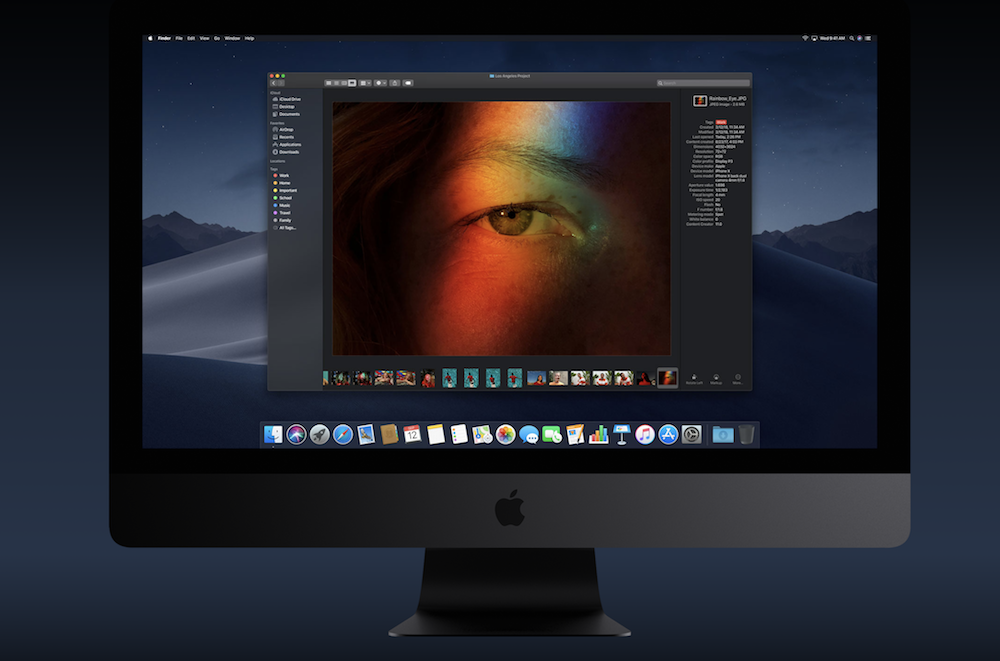Select the highlighted Rainbow Eye thumbnail
Image resolution: width=1000 pixels, height=661 pixels.
coord(667,378)
